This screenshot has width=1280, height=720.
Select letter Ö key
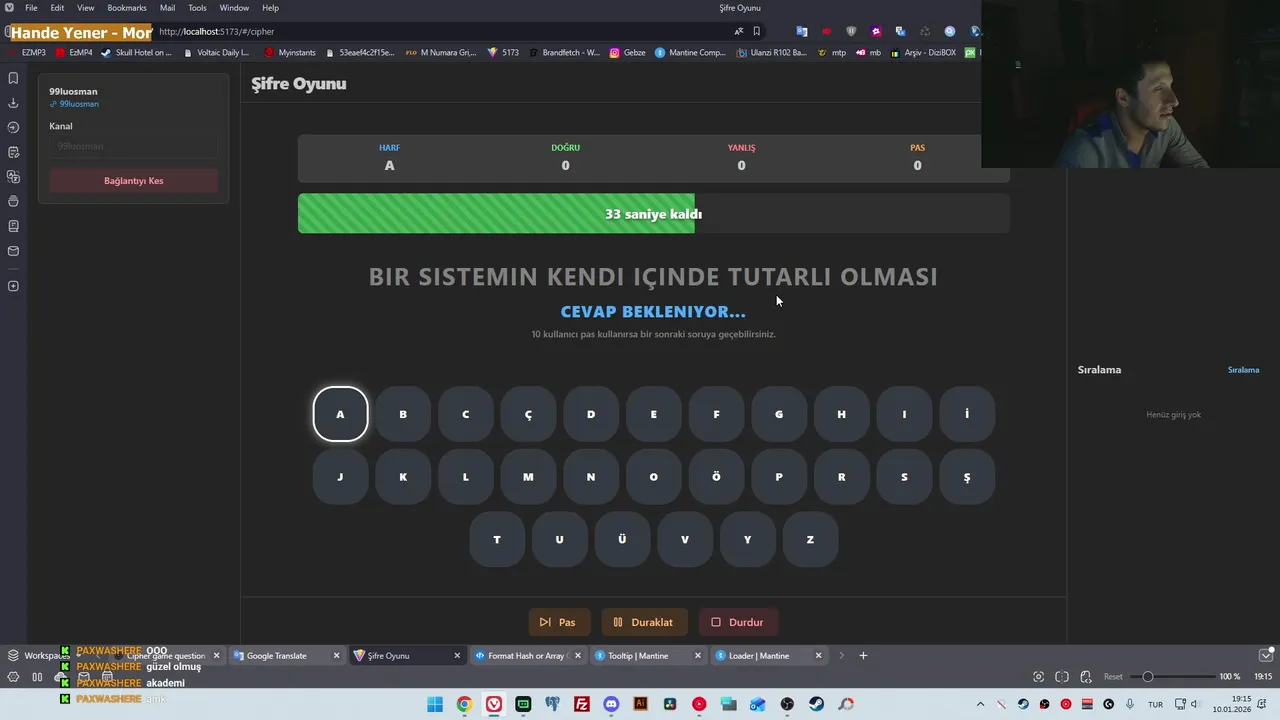tap(716, 477)
